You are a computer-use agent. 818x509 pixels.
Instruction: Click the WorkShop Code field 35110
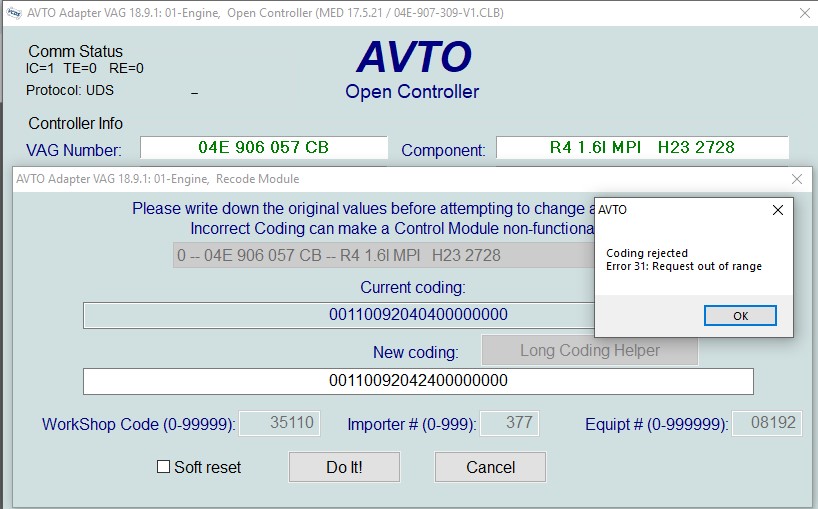coord(280,423)
